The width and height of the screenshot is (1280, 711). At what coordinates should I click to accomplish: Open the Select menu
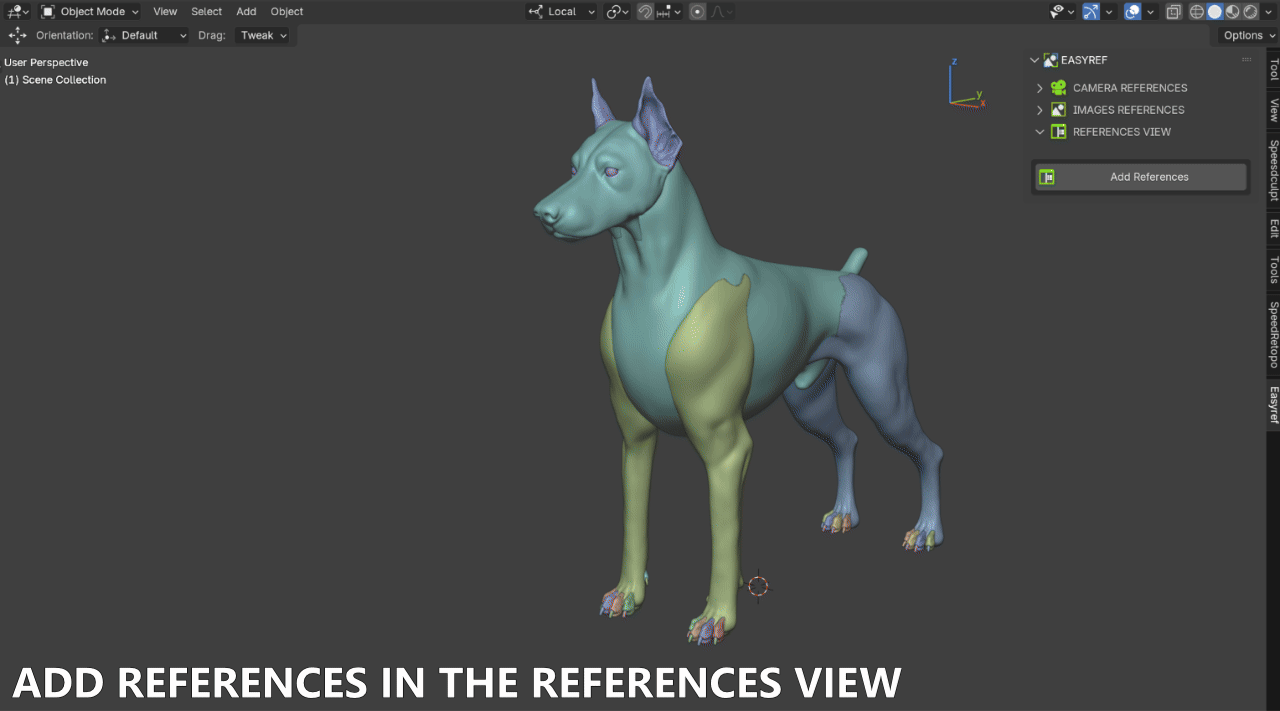click(206, 11)
